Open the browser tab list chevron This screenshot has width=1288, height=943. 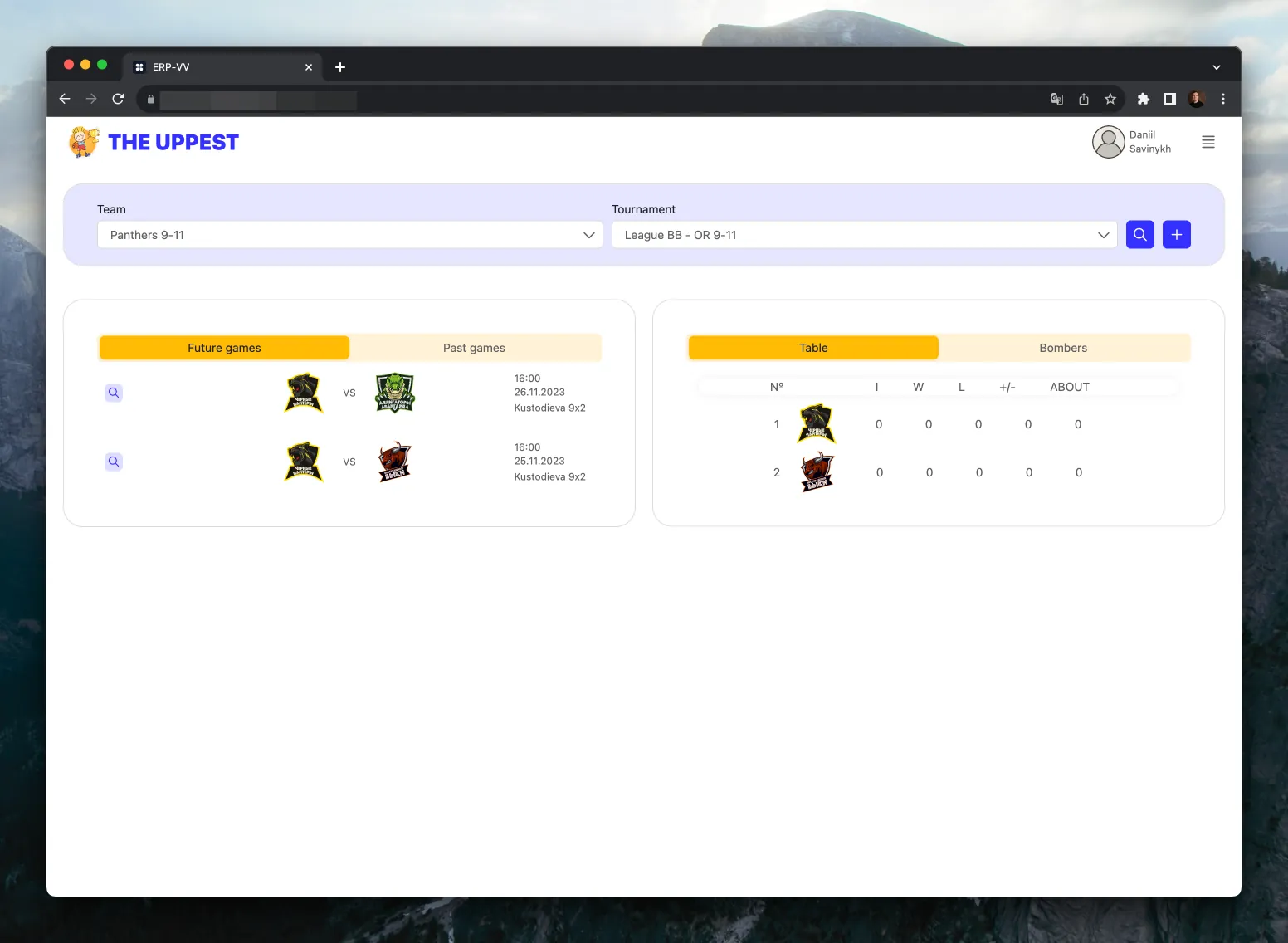1216,67
